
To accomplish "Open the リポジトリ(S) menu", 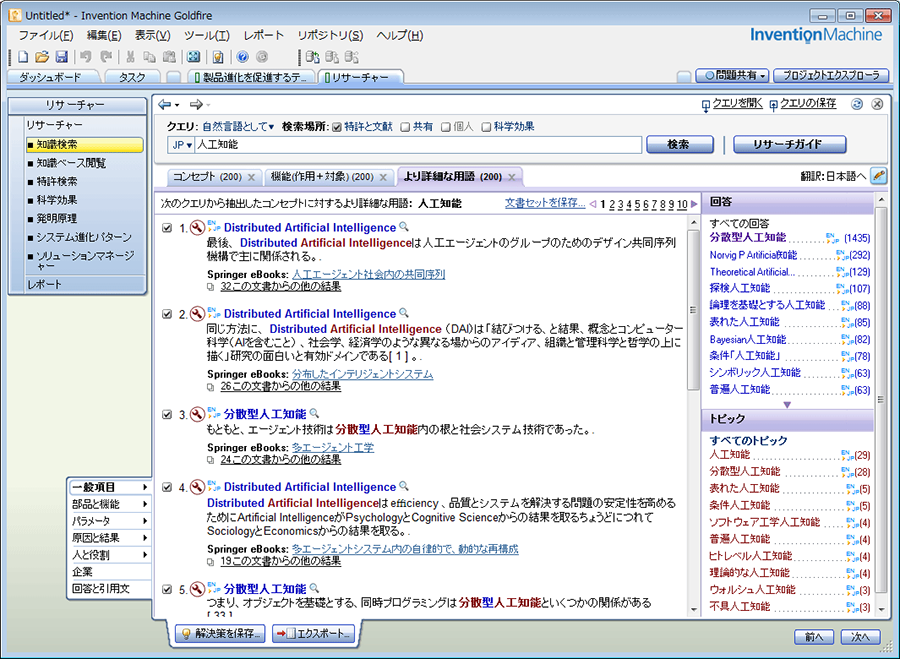I will coord(330,36).
